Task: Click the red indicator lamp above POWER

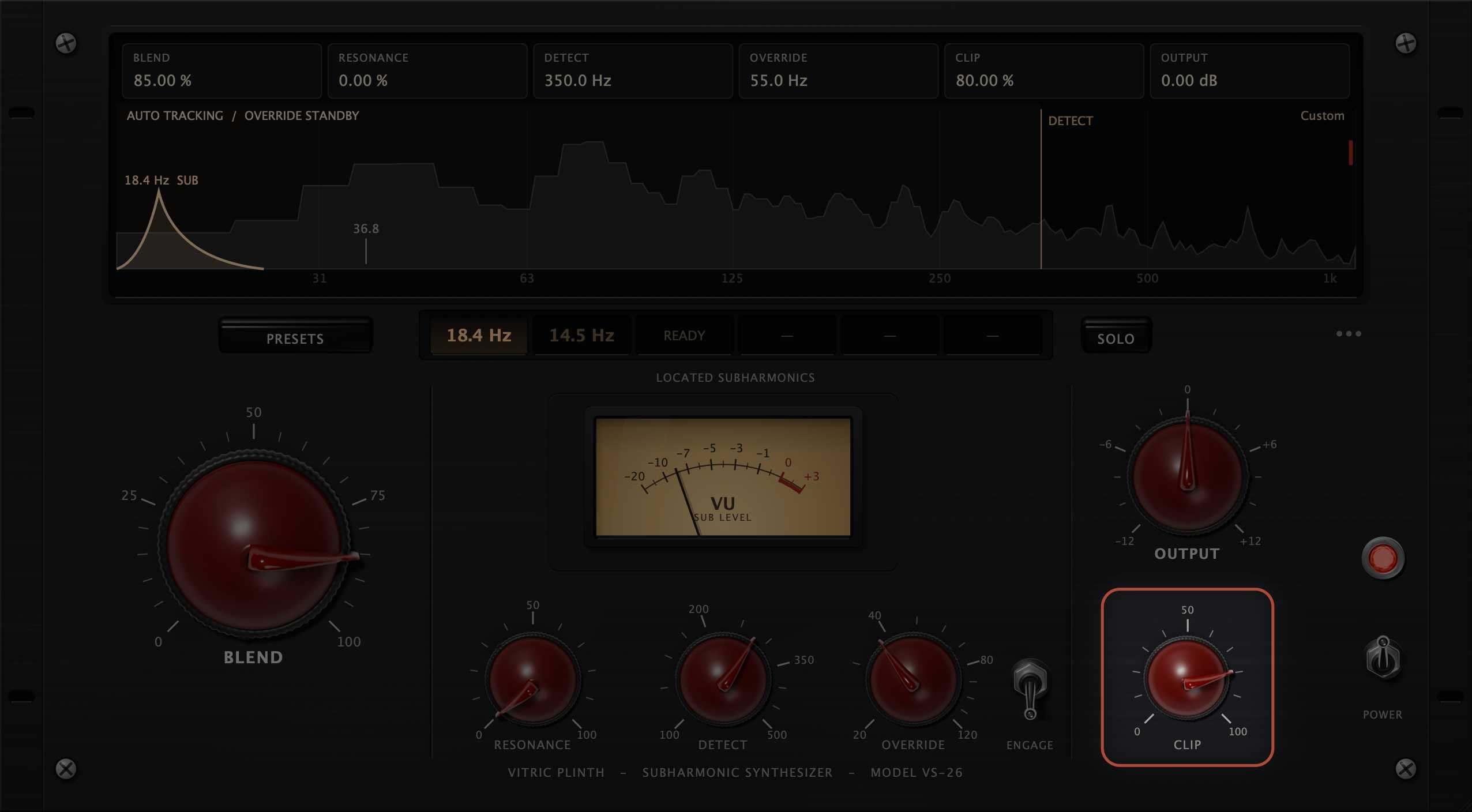Action: pyautogui.click(x=1383, y=558)
